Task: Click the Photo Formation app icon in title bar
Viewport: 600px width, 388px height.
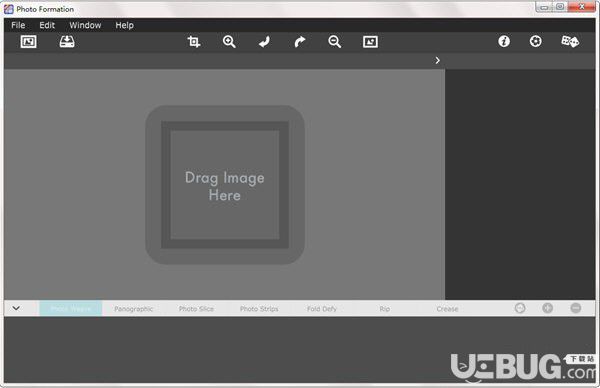Action: [8, 9]
